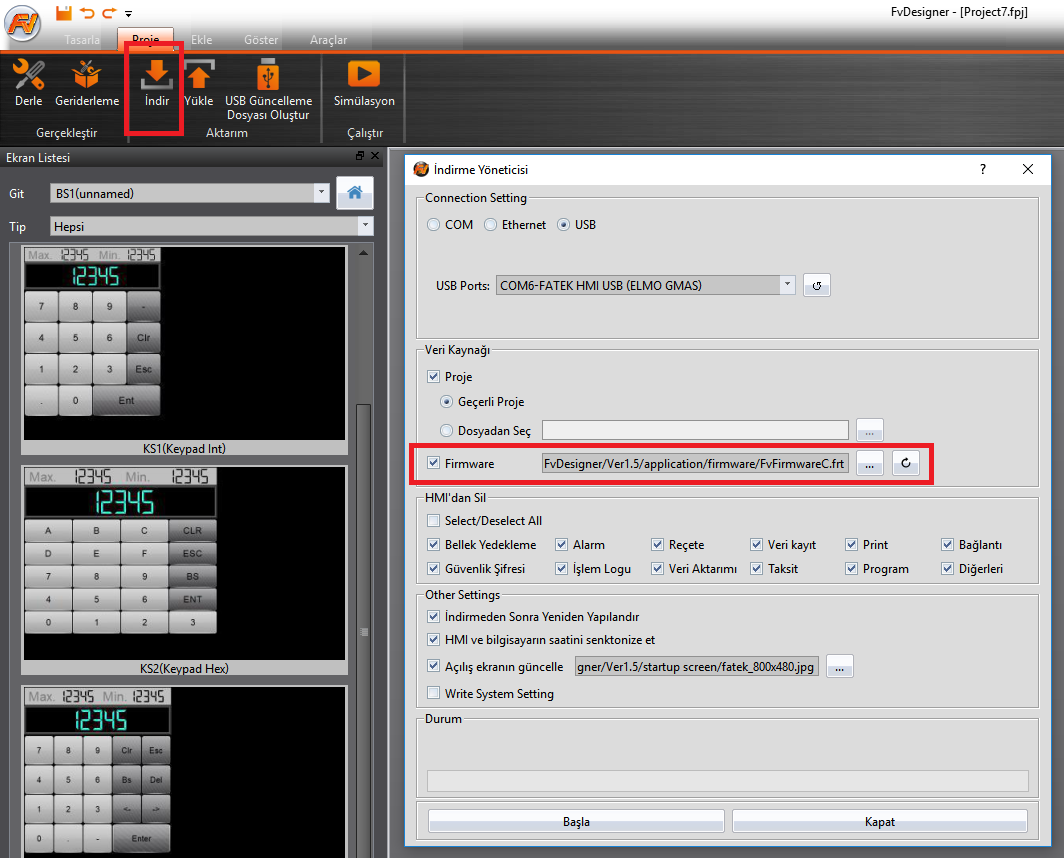Image resolution: width=1064 pixels, height=858 pixels.
Task: Refresh the USB Ports list
Action: point(816,285)
